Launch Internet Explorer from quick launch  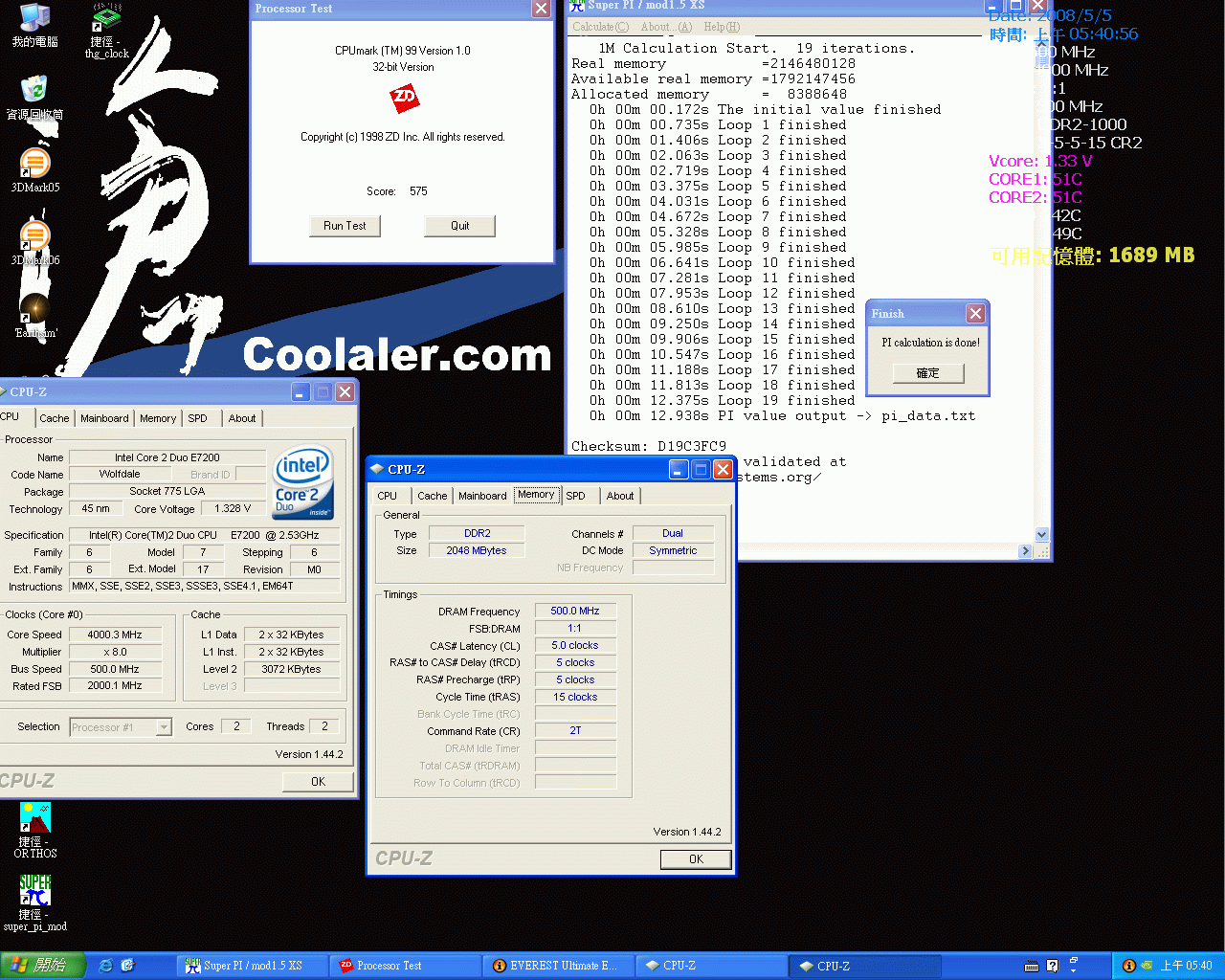pos(105,966)
